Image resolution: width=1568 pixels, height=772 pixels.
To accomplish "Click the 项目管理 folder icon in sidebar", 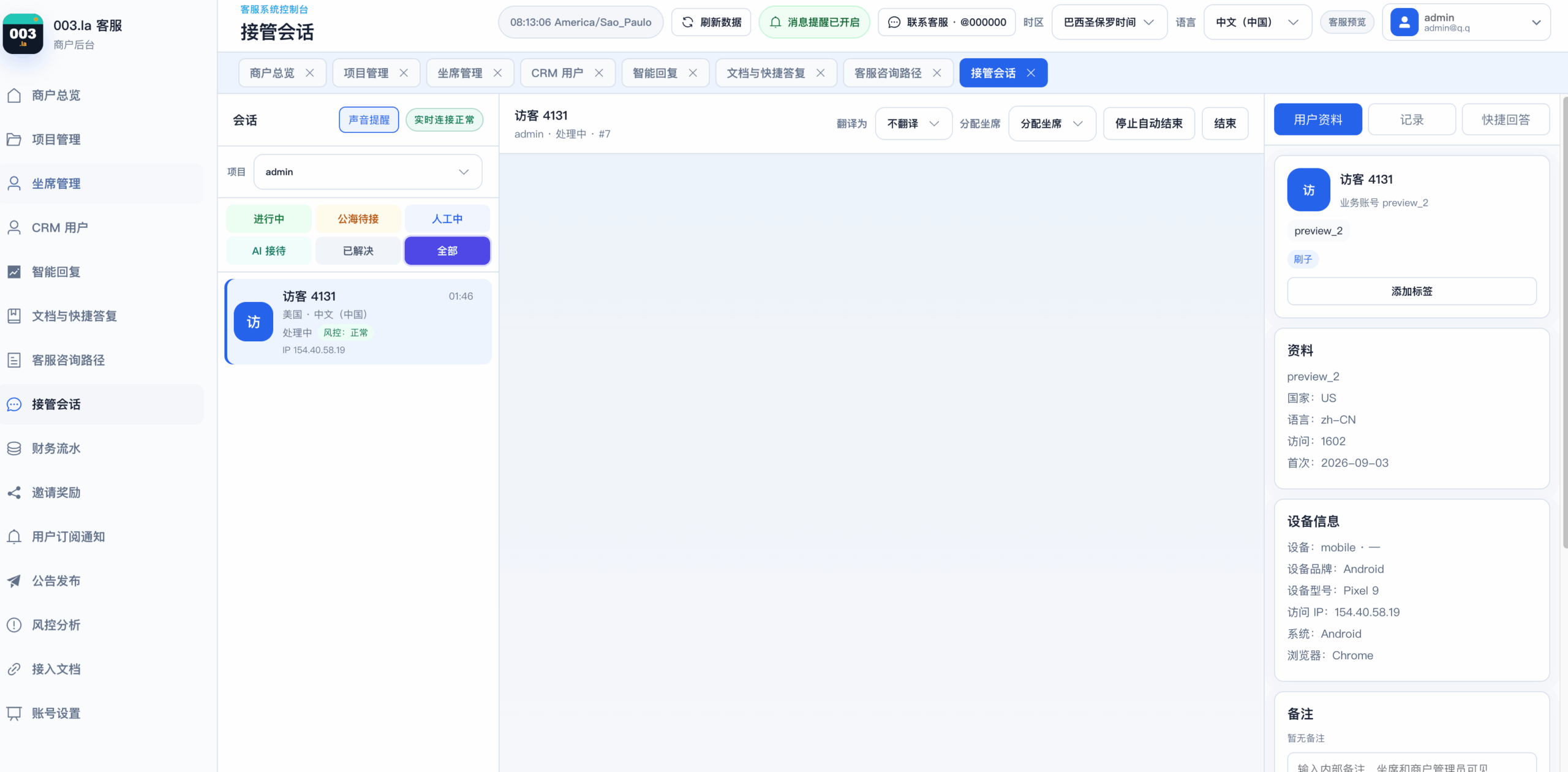I will (14, 140).
